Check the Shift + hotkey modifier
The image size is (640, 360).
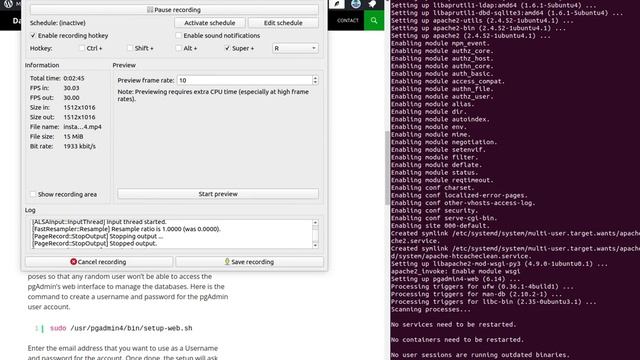[130, 48]
